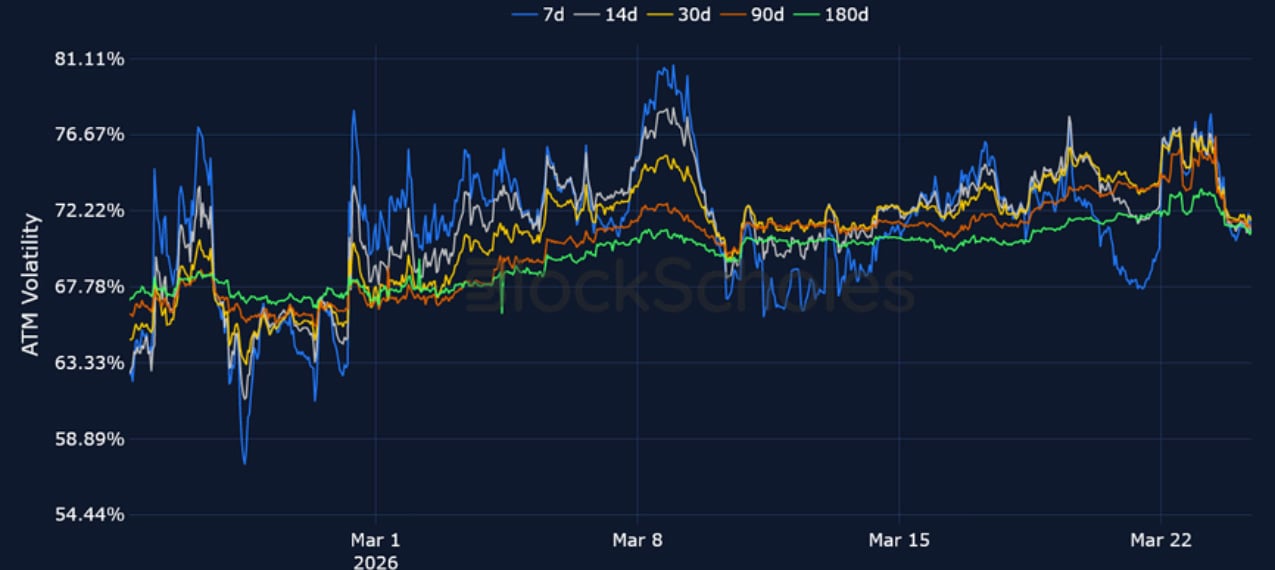Click the ATM Volatility y-axis title
The image size is (1275, 570).
click(31, 284)
